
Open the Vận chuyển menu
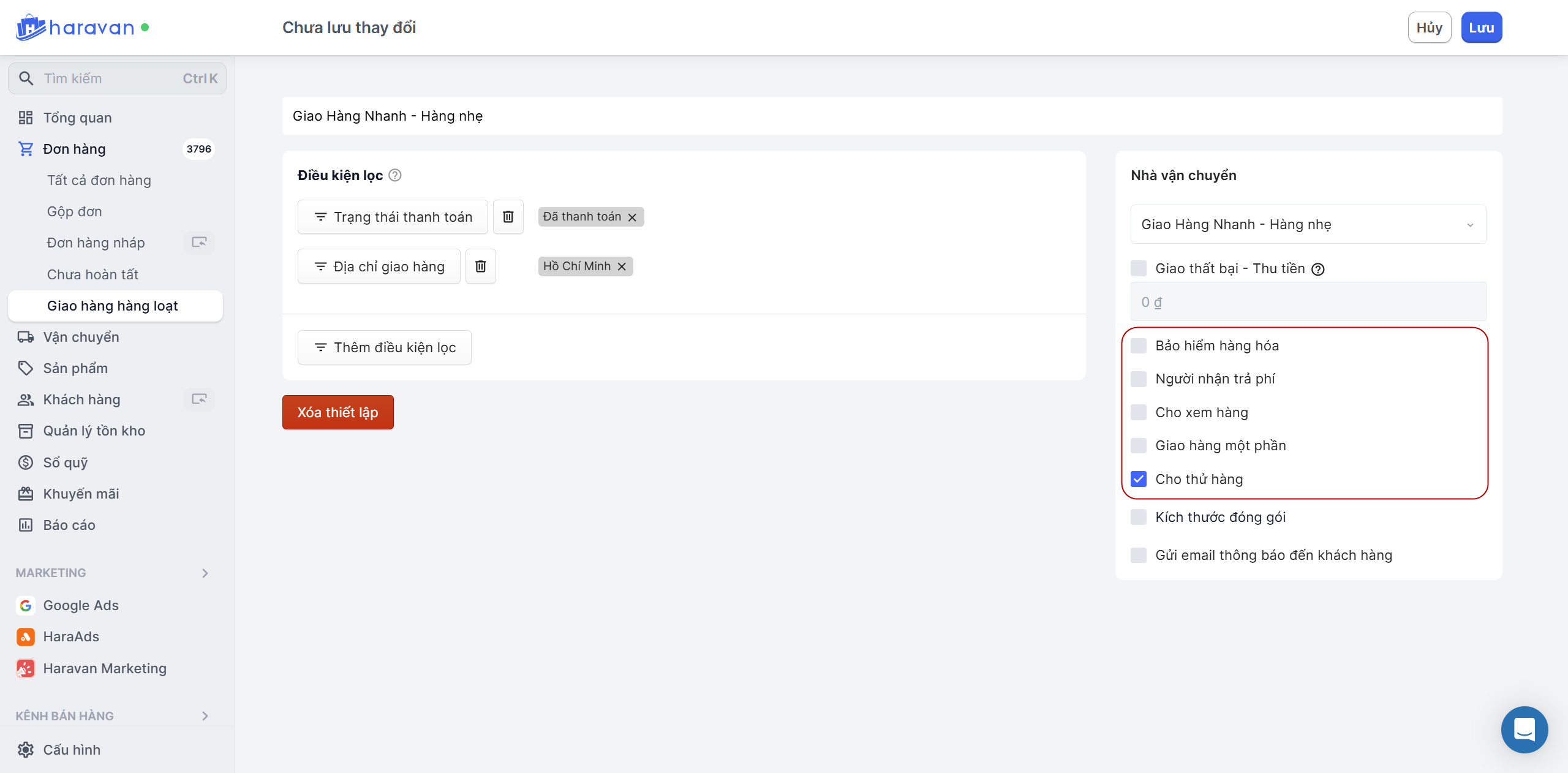tap(81, 337)
